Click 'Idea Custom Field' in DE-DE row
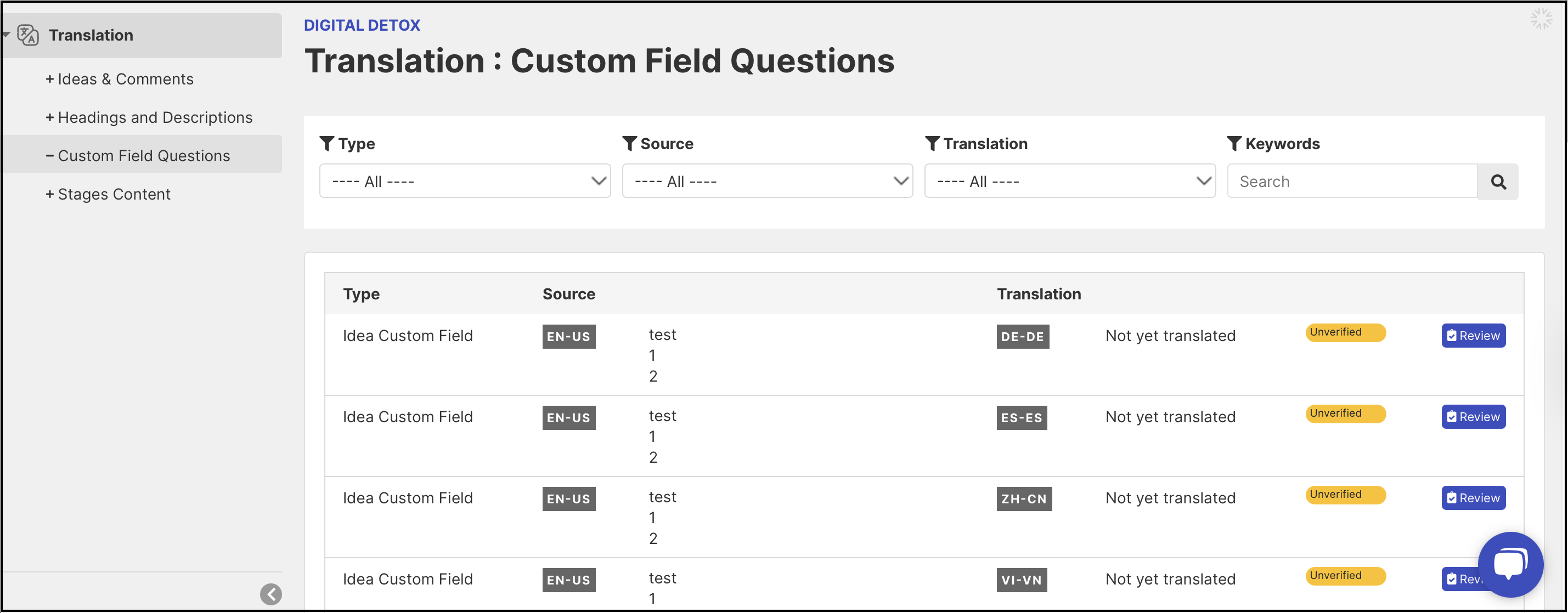 click(407, 336)
